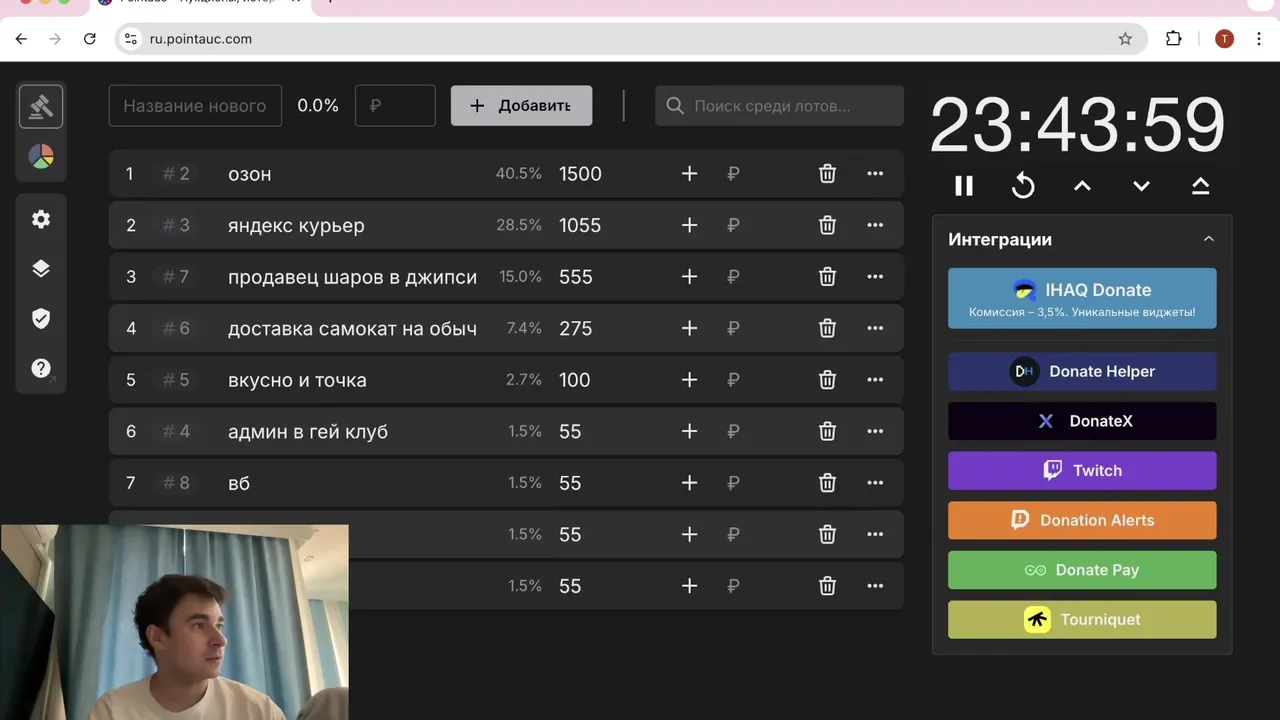Delete the доставка самокат lot
This screenshot has width=1280, height=720.
(827, 328)
